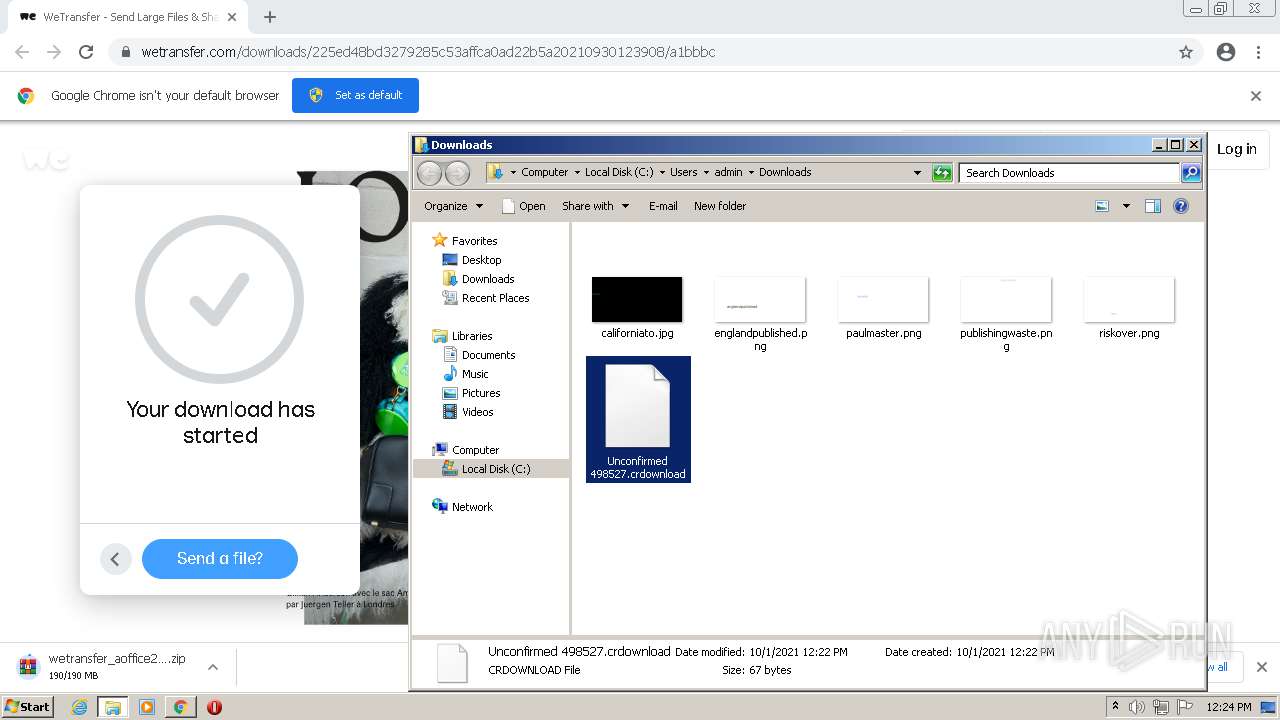Open the Share with menu
The height and width of the screenshot is (720, 1280).
(595, 206)
